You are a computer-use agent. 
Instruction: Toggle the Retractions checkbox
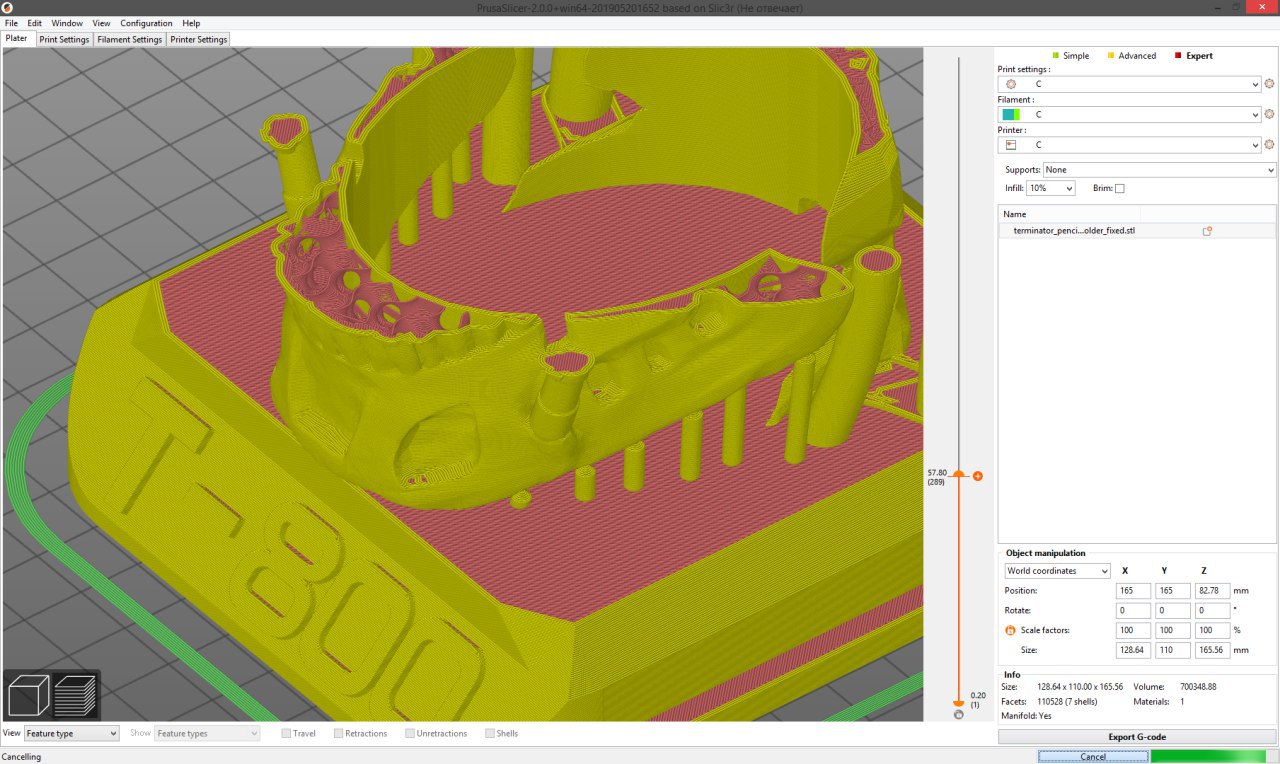(339, 734)
